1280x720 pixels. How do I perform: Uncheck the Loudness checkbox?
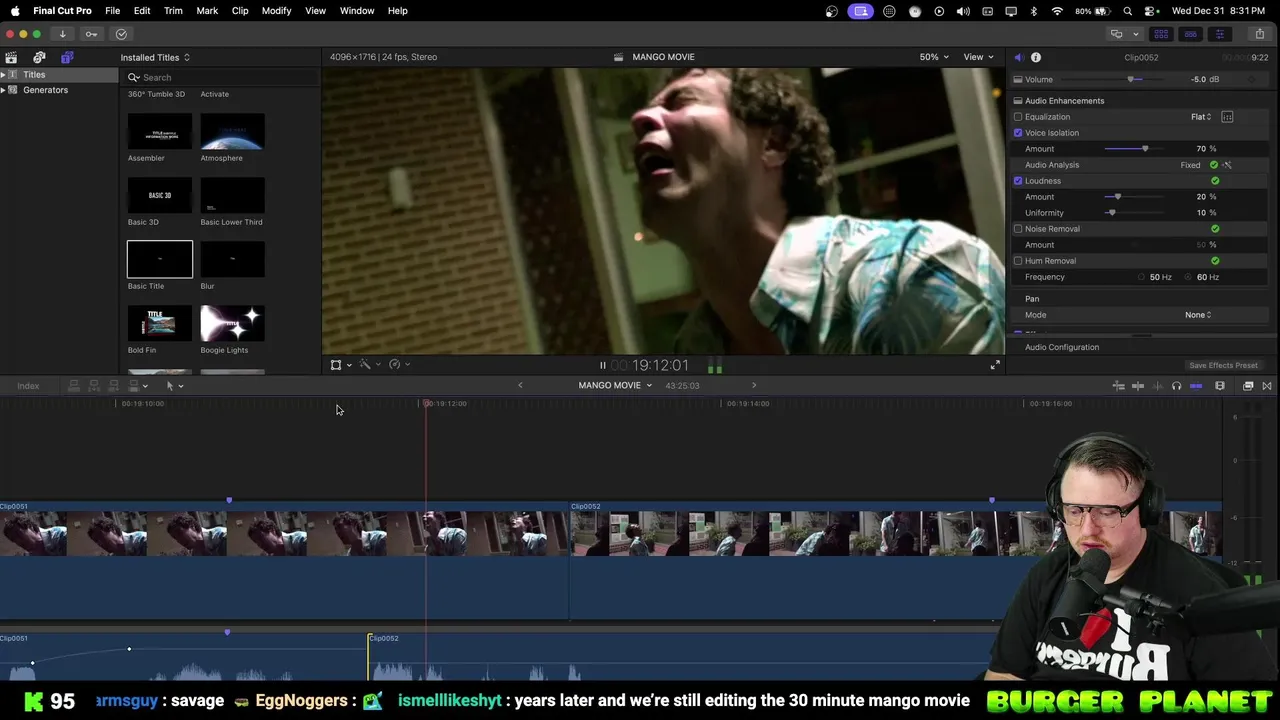[1018, 181]
